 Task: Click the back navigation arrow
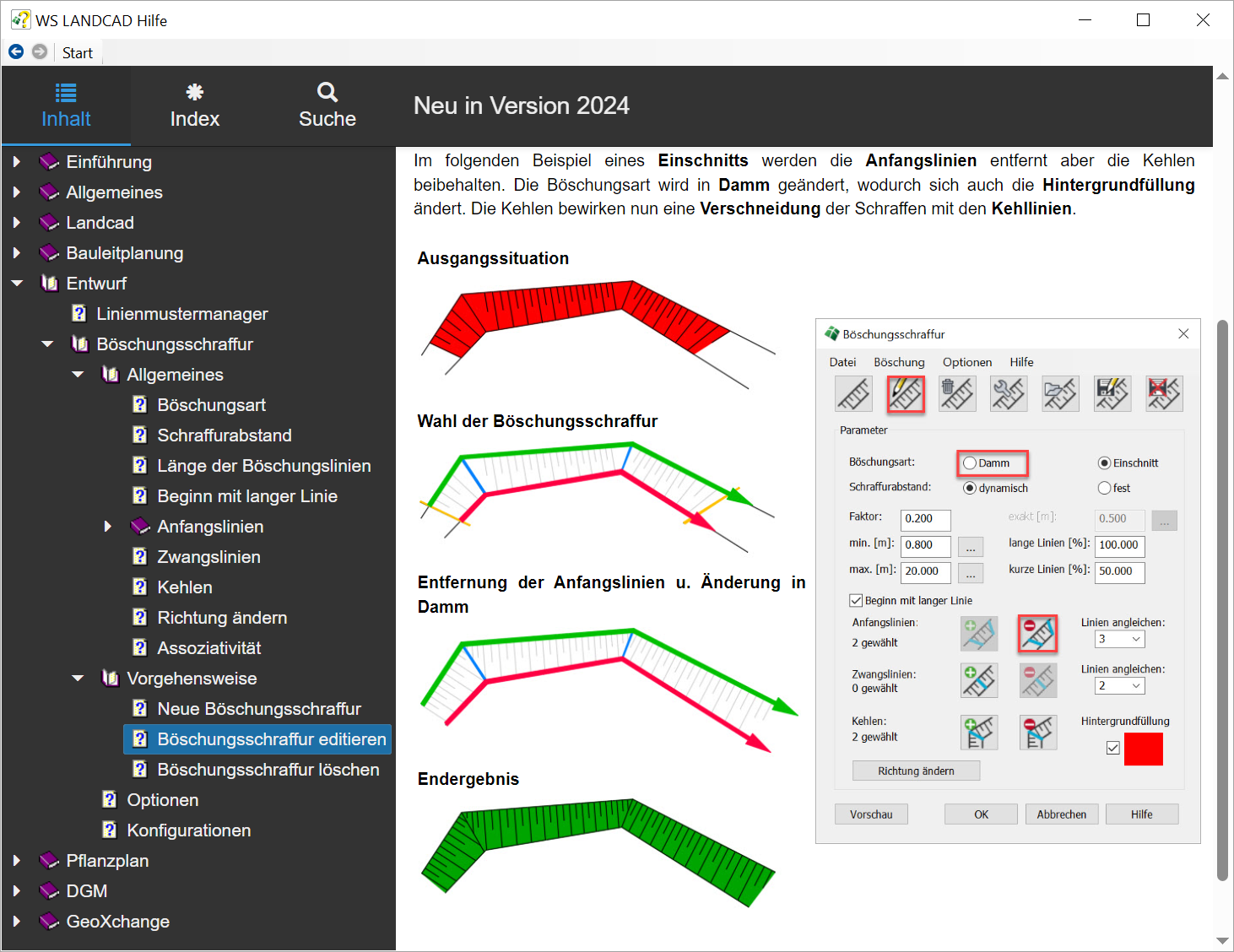click(16, 52)
